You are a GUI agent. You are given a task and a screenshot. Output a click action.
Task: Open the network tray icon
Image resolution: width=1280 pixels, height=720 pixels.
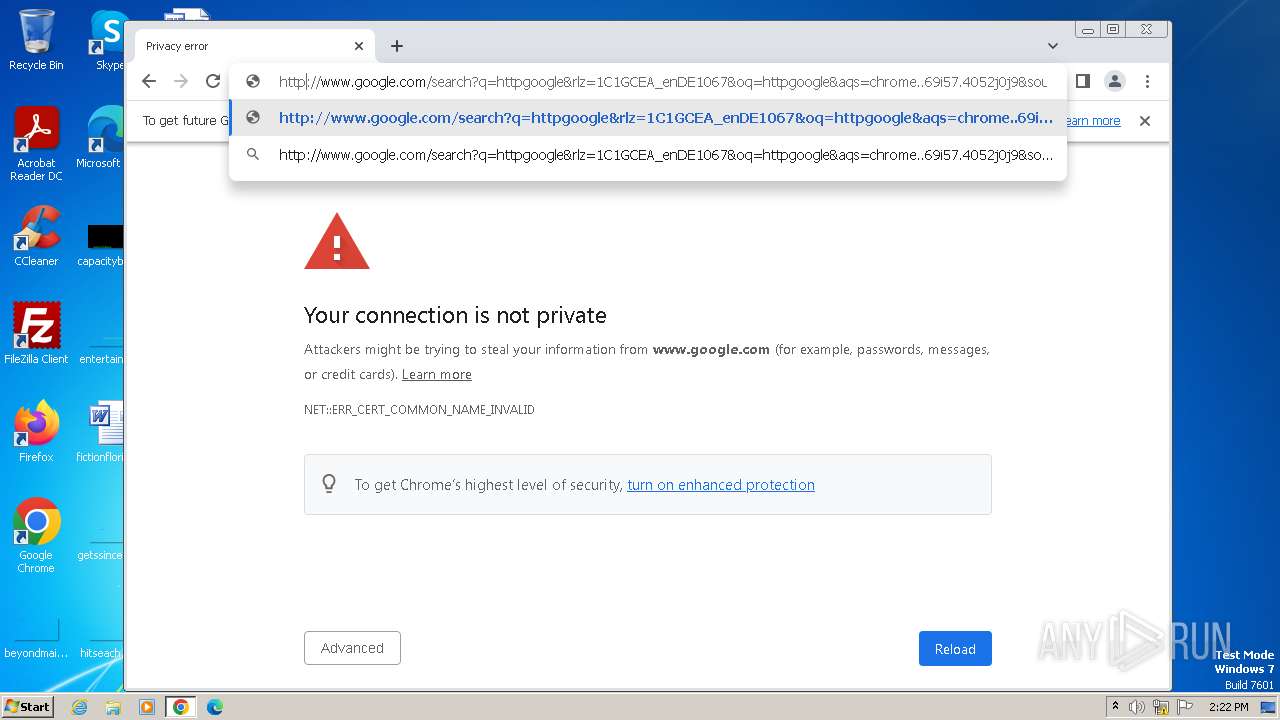[1160, 707]
